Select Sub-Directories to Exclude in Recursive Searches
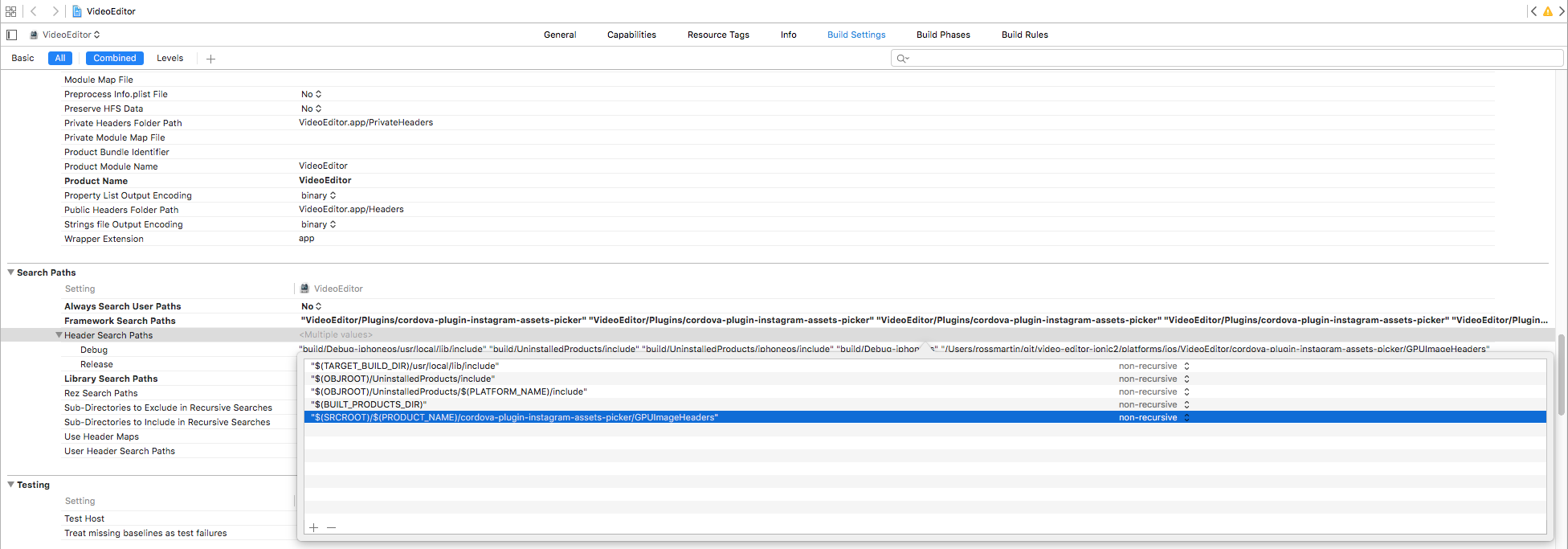Screen dimensions: 1568x549 (x=168, y=408)
